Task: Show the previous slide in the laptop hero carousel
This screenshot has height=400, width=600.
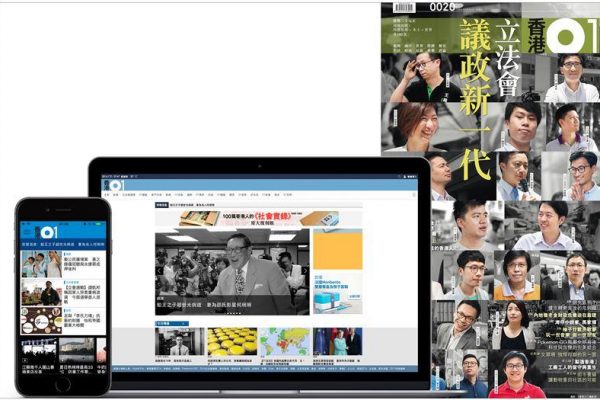Action: tap(160, 271)
